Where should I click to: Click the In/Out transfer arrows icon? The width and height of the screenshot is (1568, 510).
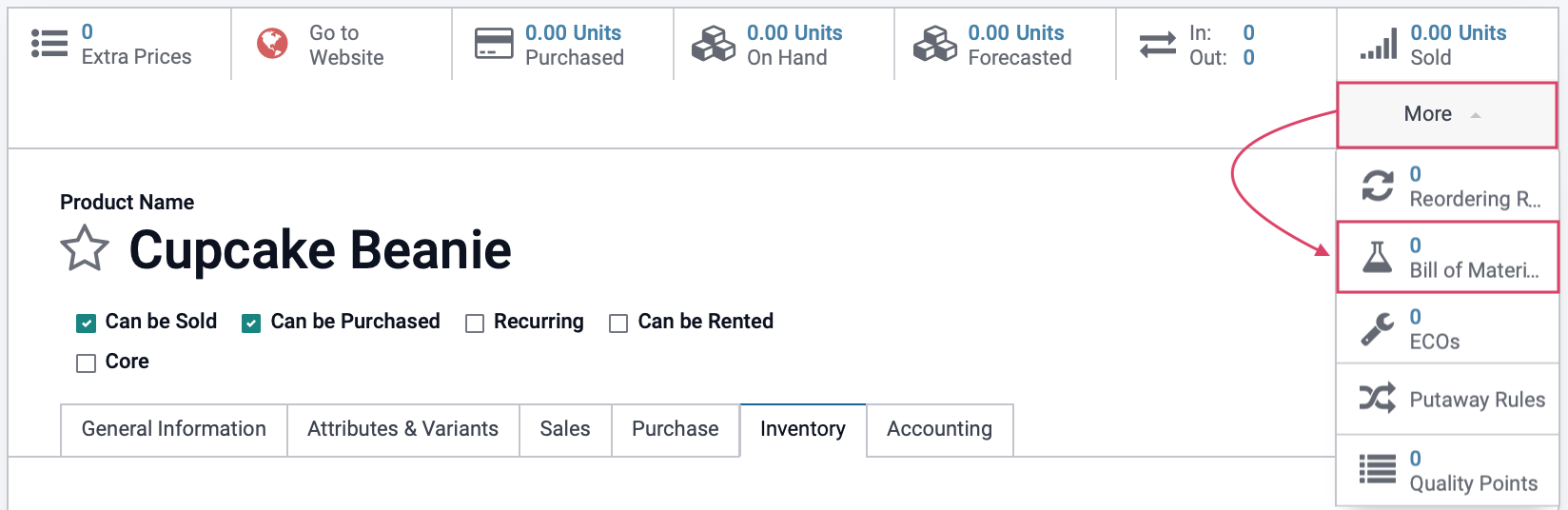click(1158, 44)
